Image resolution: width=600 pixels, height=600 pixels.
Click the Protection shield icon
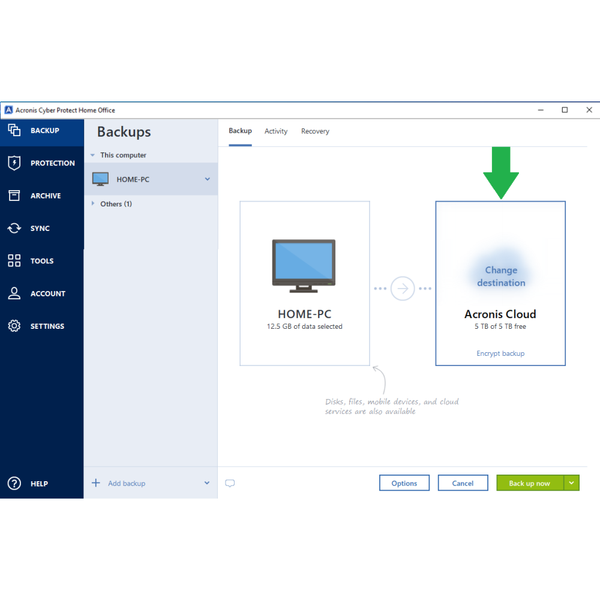click(x=14, y=163)
